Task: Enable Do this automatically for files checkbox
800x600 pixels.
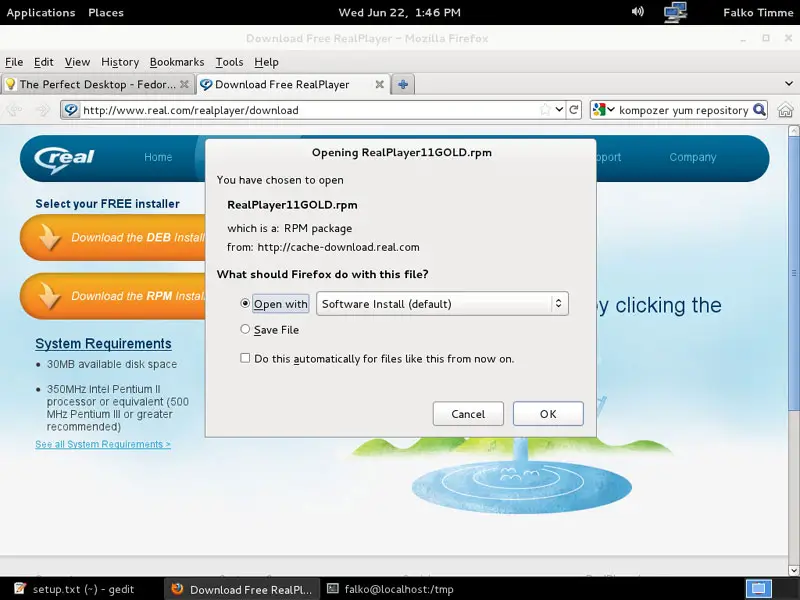Action: point(245,358)
